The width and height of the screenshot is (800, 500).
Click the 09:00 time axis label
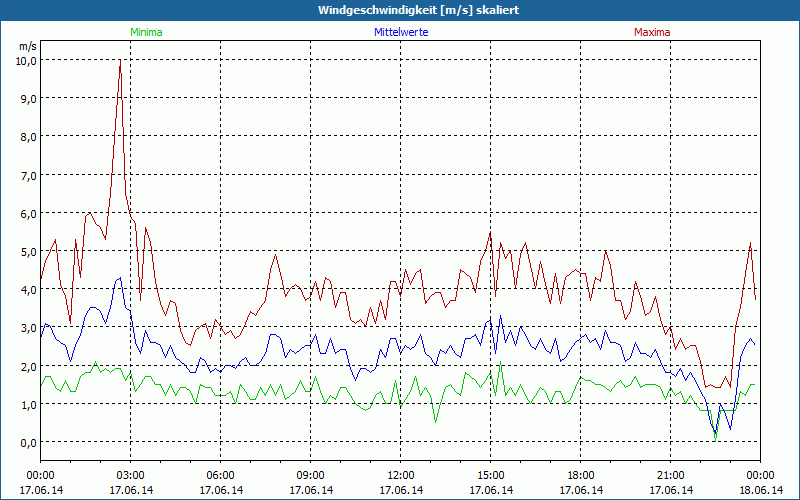tap(311, 476)
